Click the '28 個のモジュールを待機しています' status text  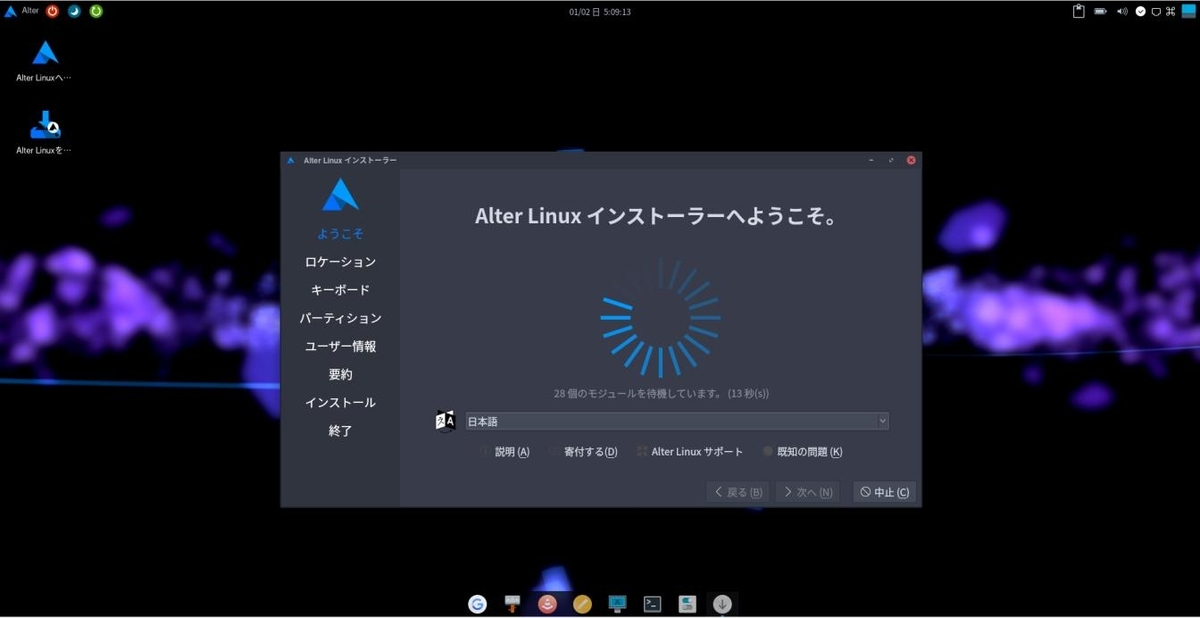[x=661, y=394]
